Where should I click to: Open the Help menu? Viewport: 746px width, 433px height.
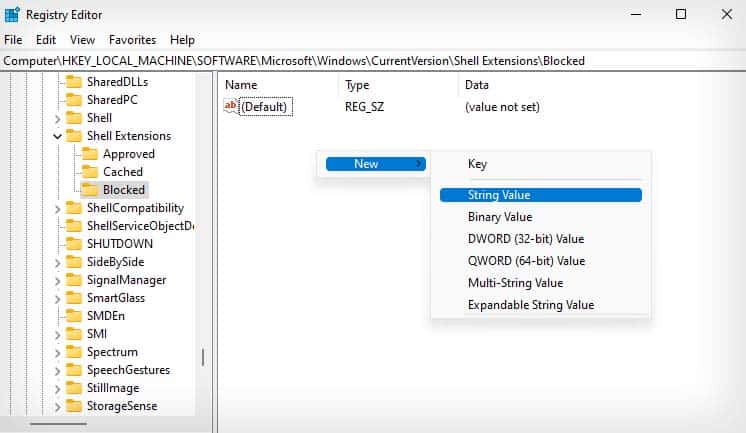[182, 40]
